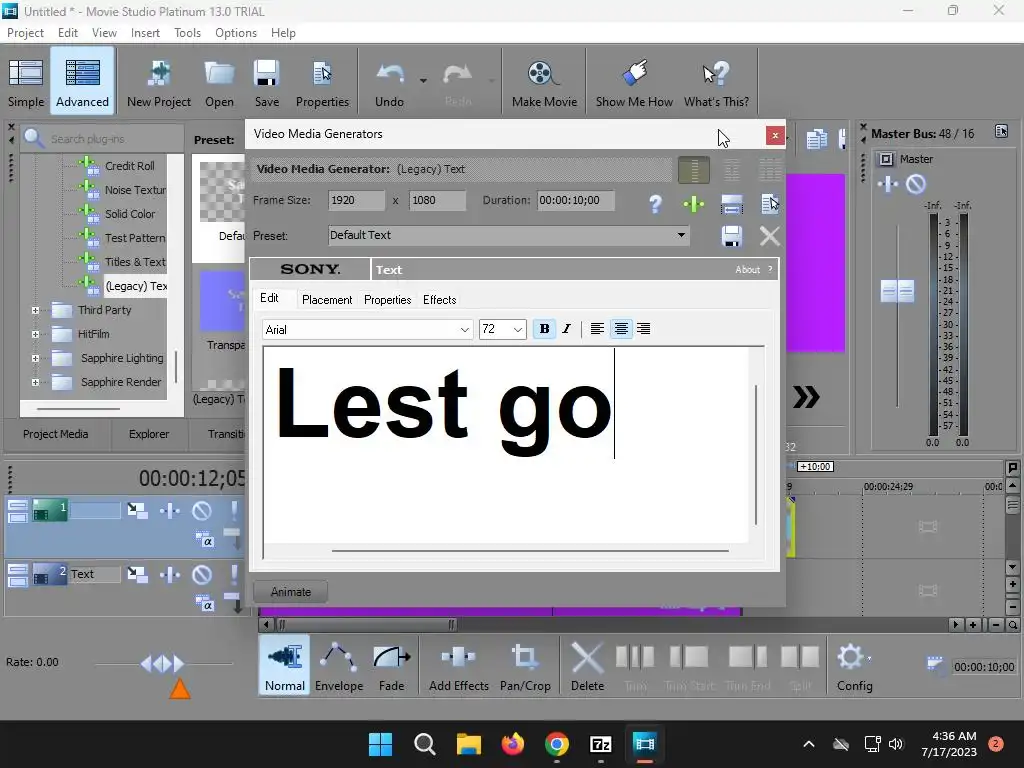
Task: Click the playback Rate slider
Action: tap(163, 664)
